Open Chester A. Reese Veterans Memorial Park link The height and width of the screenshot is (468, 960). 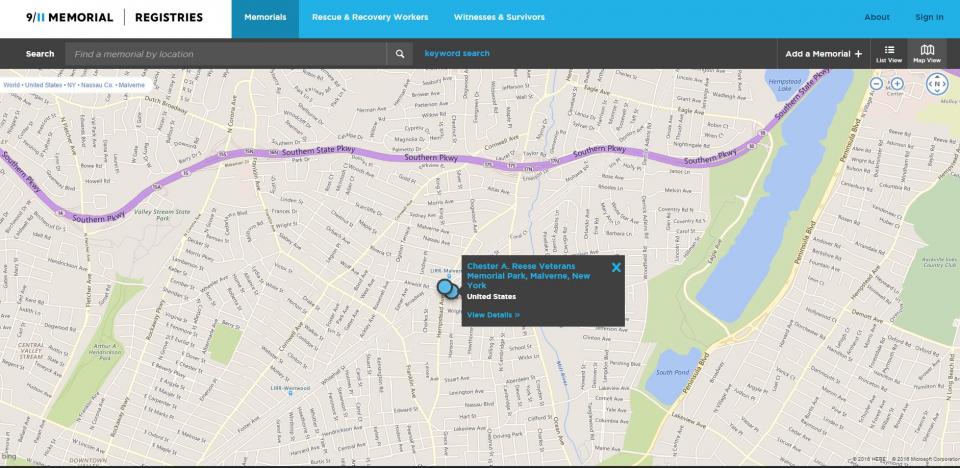[x=528, y=276]
